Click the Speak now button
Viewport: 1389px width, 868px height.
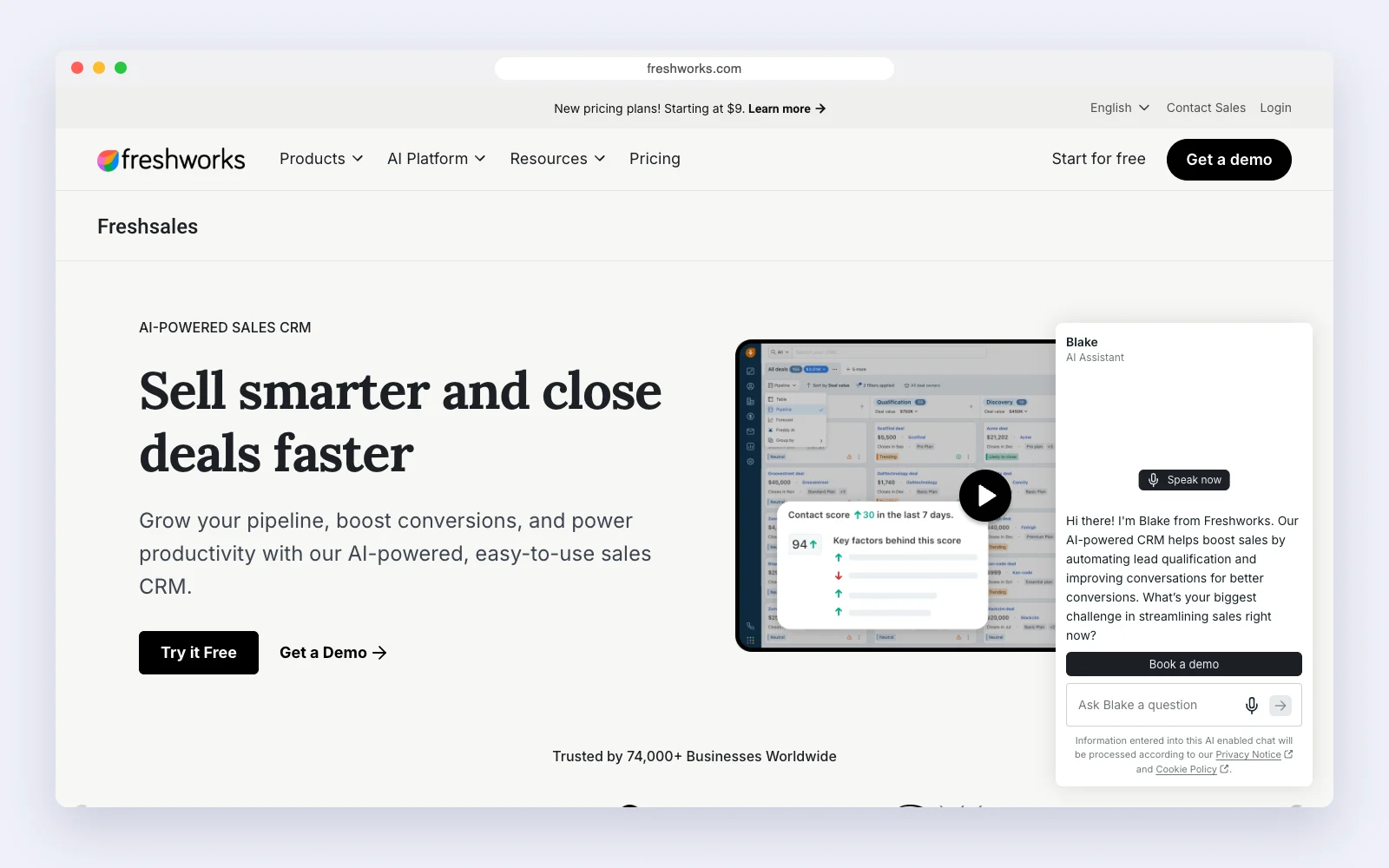click(x=1184, y=480)
